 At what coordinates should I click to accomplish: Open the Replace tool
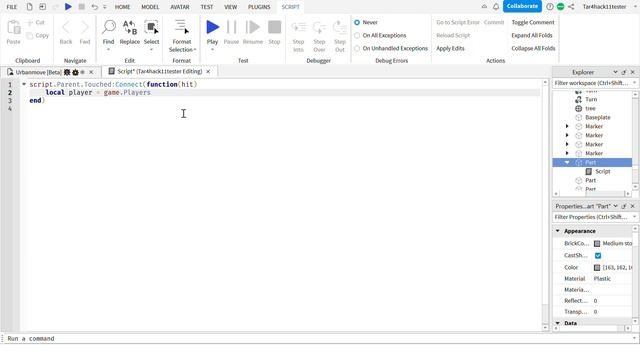[x=130, y=27]
